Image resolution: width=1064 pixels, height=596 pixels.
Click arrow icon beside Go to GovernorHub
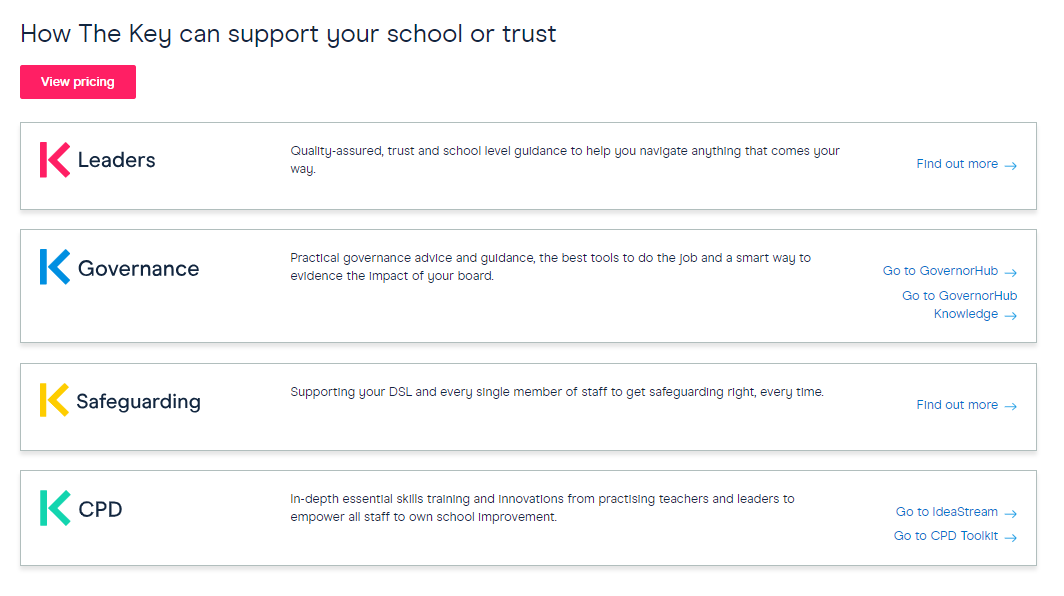pos(1010,273)
